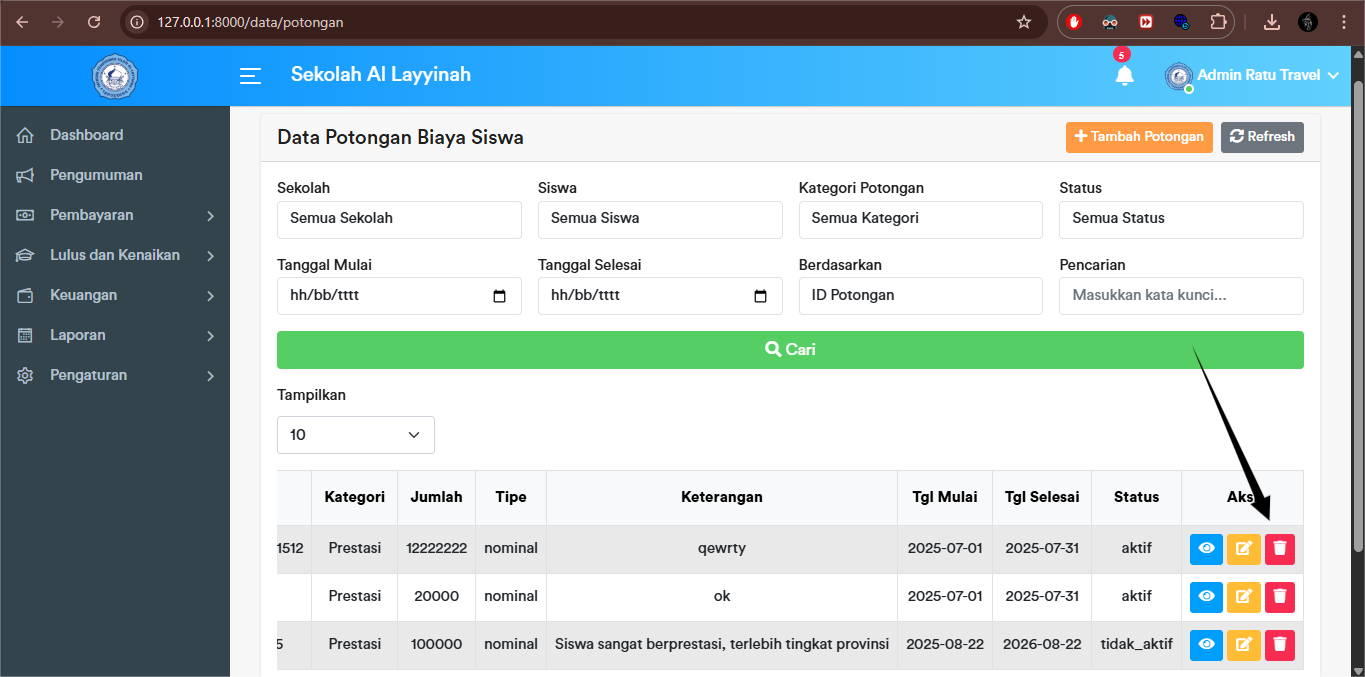This screenshot has width=1365, height=677.
Task: Toggle the sidebar with the hamburger icon
Action: tap(249, 75)
